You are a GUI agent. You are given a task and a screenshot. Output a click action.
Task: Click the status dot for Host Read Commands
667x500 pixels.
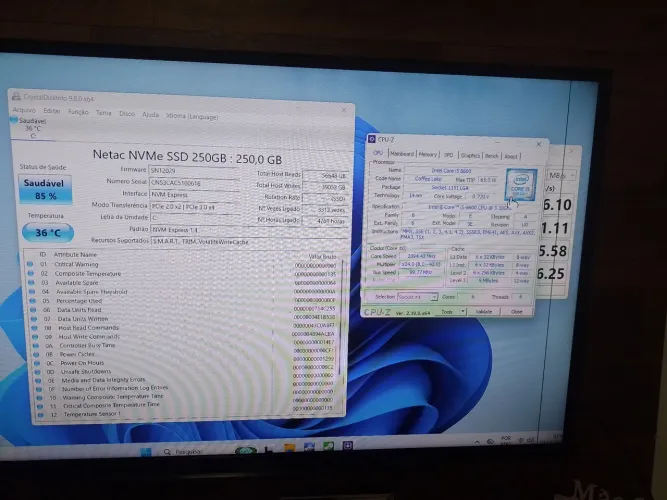click(35, 328)
